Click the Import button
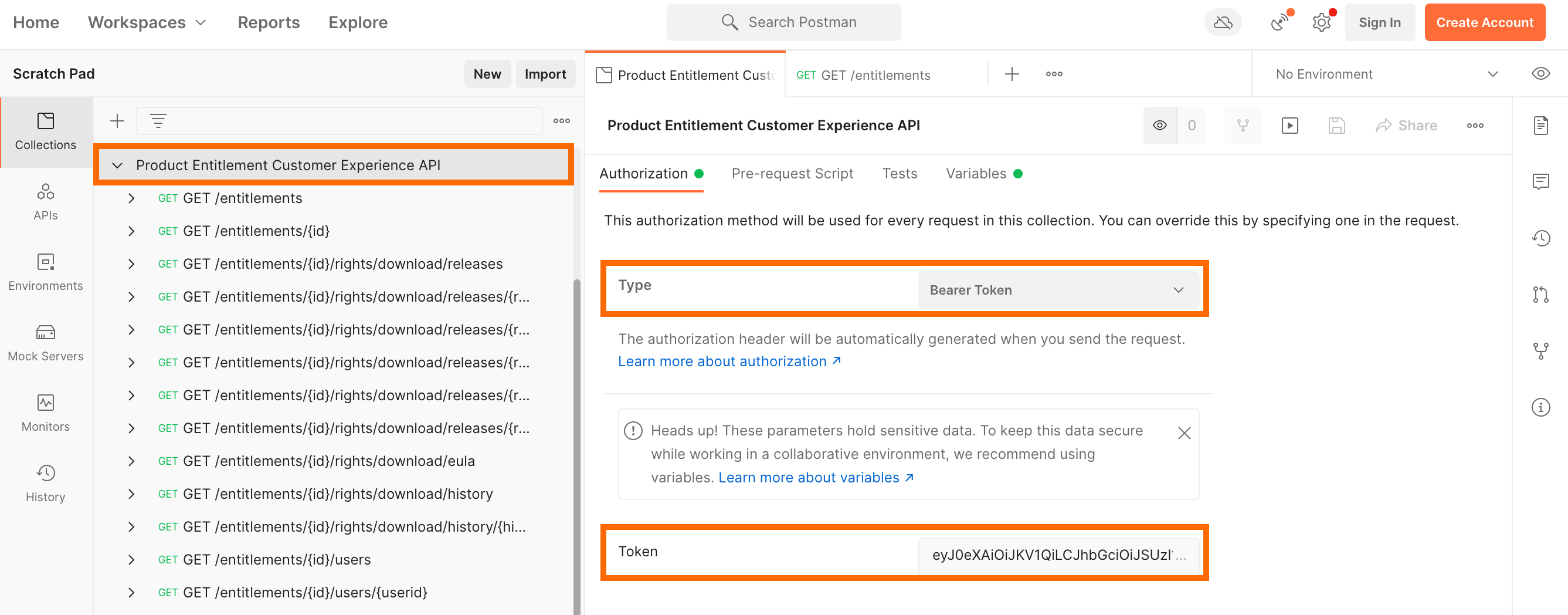The height and width of the screenshot is (615, 1568). tap(545, 74)
